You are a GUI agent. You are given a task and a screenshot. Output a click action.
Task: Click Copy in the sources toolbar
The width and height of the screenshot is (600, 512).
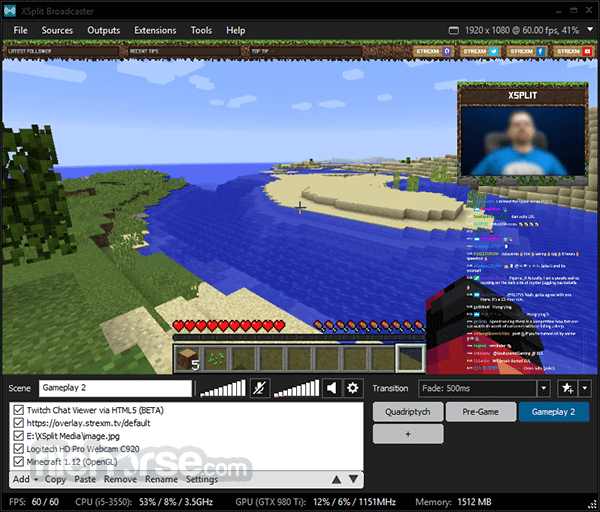click(x=55, y=479)
